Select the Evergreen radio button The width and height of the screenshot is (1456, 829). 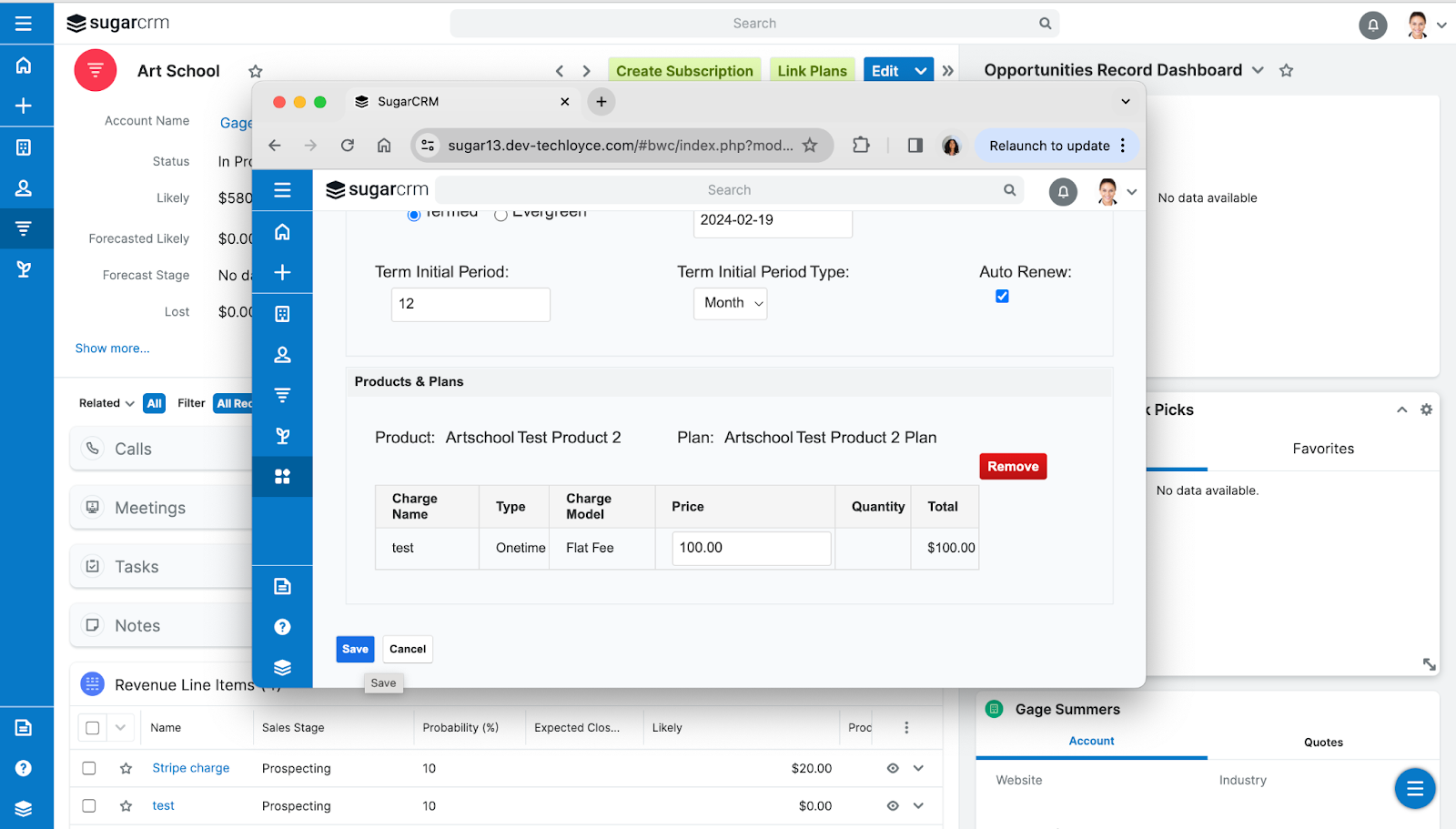pos(500,215)
